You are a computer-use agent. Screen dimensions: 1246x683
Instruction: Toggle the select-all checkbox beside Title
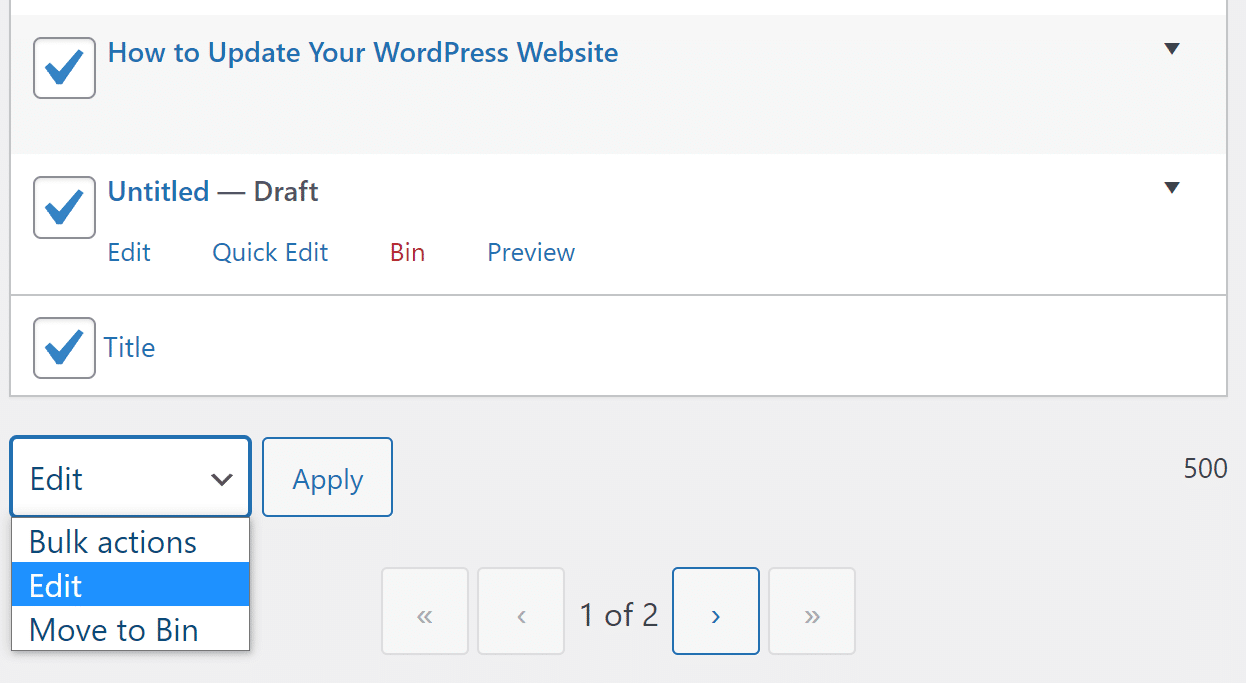(x=64, y=347)
